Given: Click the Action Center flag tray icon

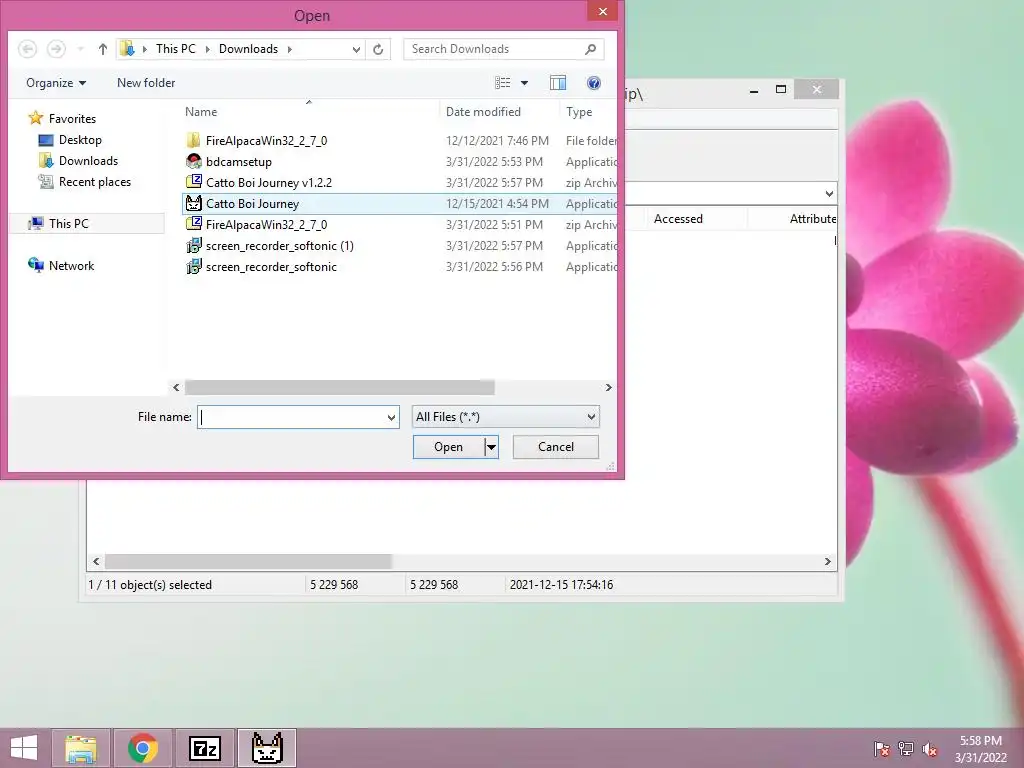Looking at the screenshot, I should [x=882, y=748].
